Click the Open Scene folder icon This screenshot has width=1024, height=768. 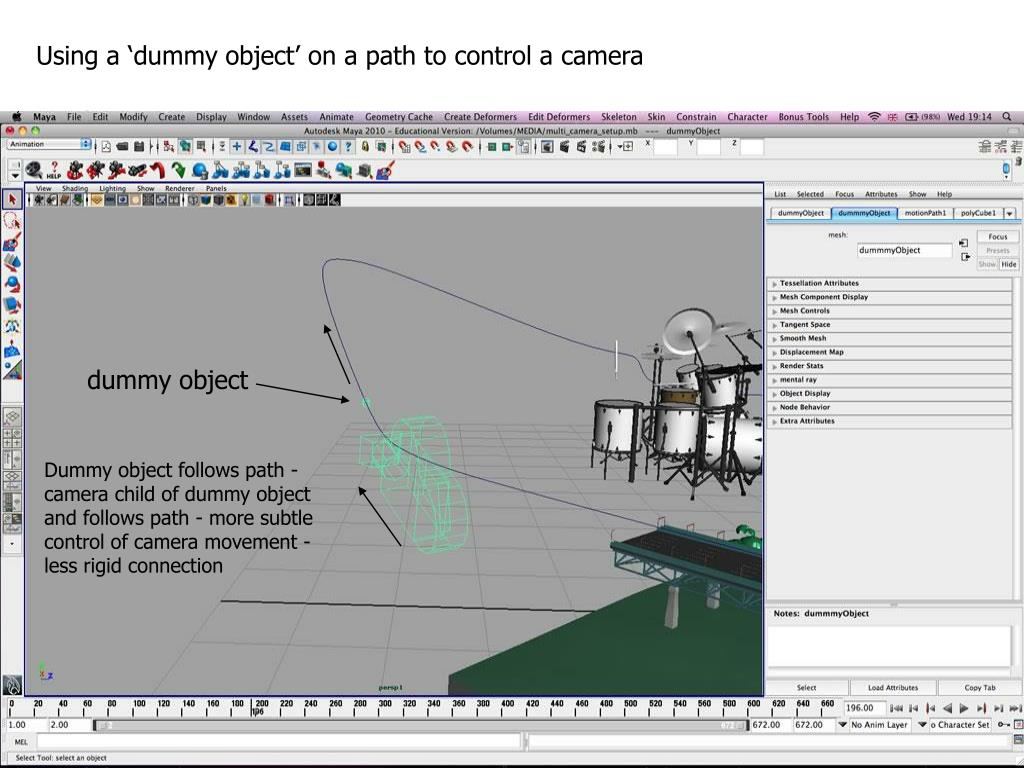[122, 147]
